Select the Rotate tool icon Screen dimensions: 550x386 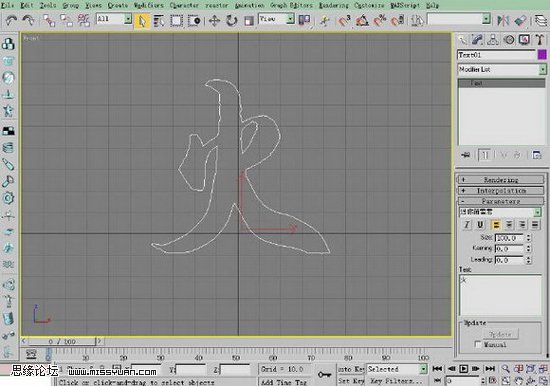coord(231,21)
